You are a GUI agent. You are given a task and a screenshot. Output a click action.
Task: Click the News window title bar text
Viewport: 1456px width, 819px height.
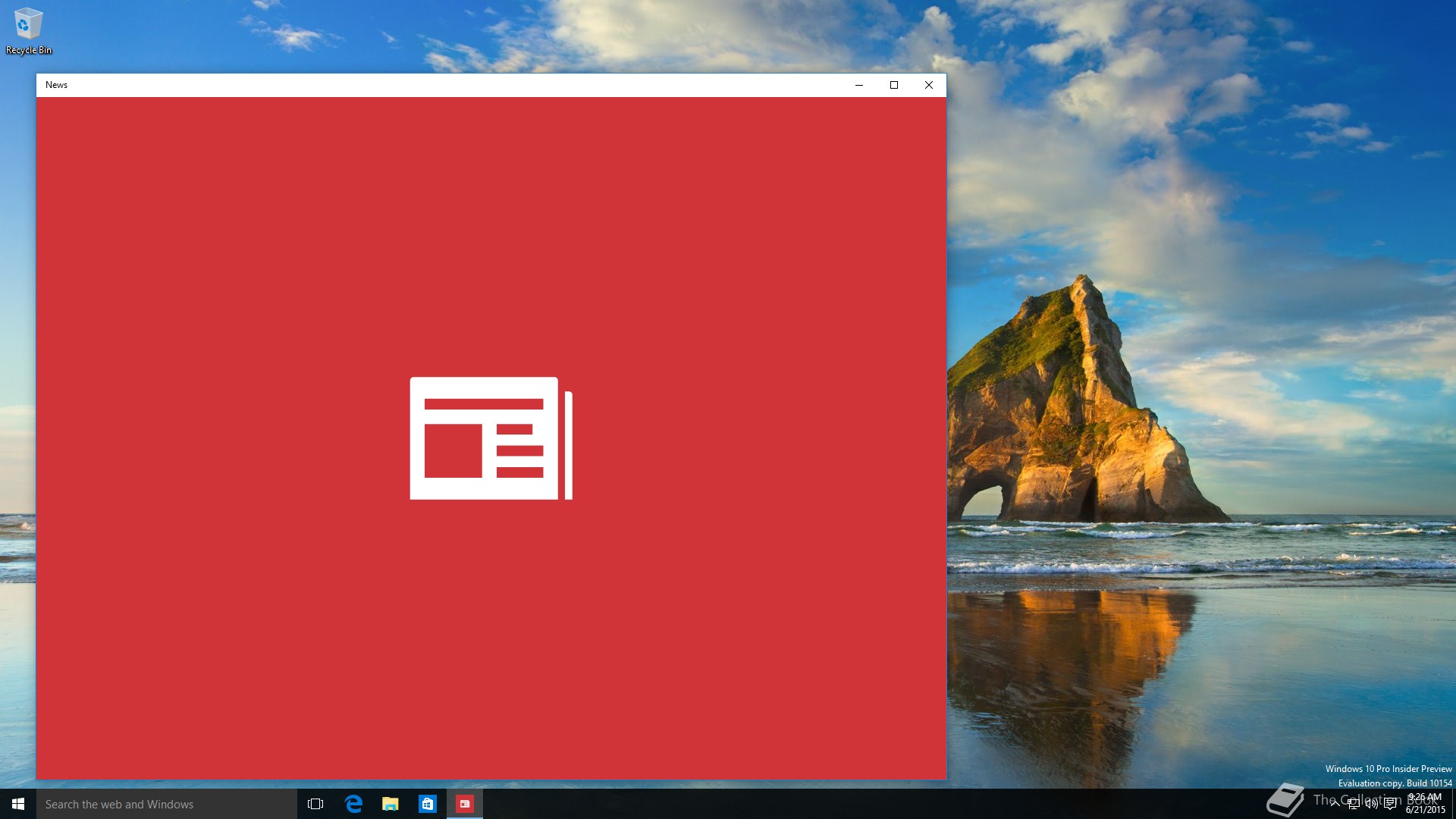pos(57,85)
